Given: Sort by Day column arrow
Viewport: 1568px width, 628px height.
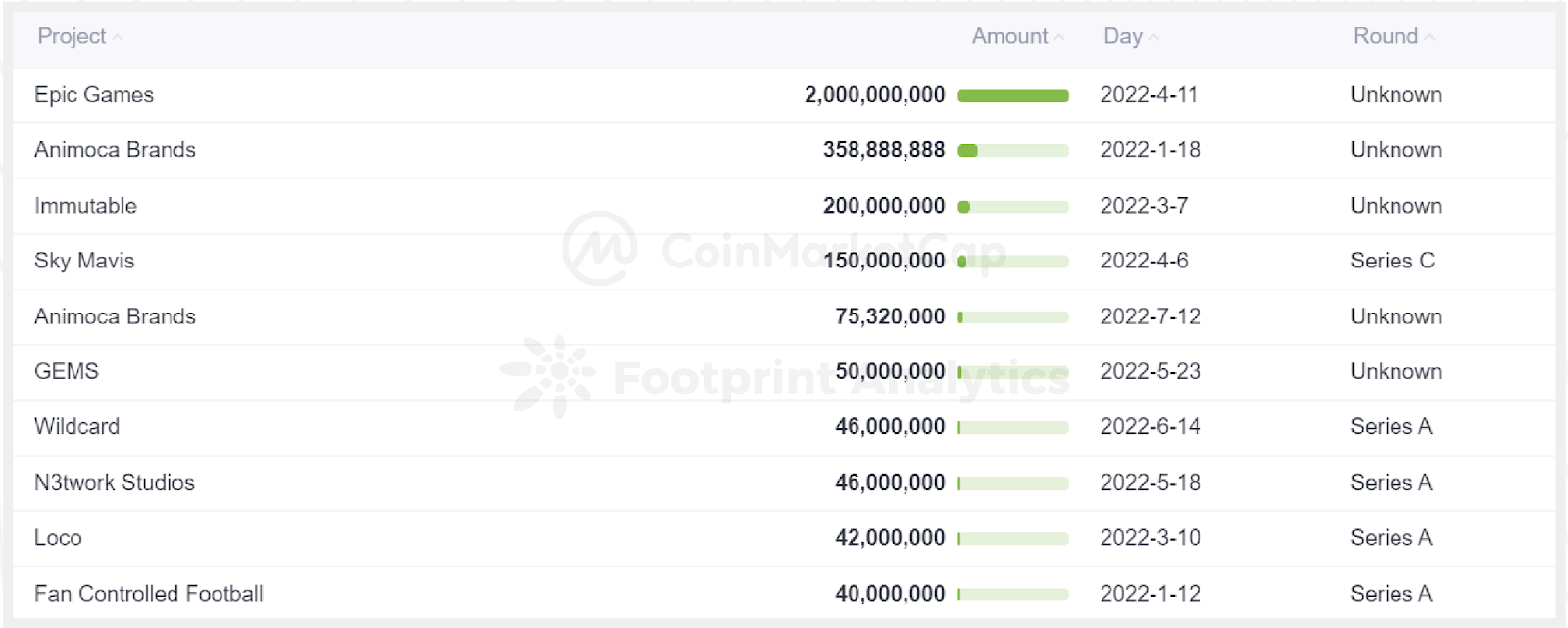Looking at the screenshot, I should 1154,37.
